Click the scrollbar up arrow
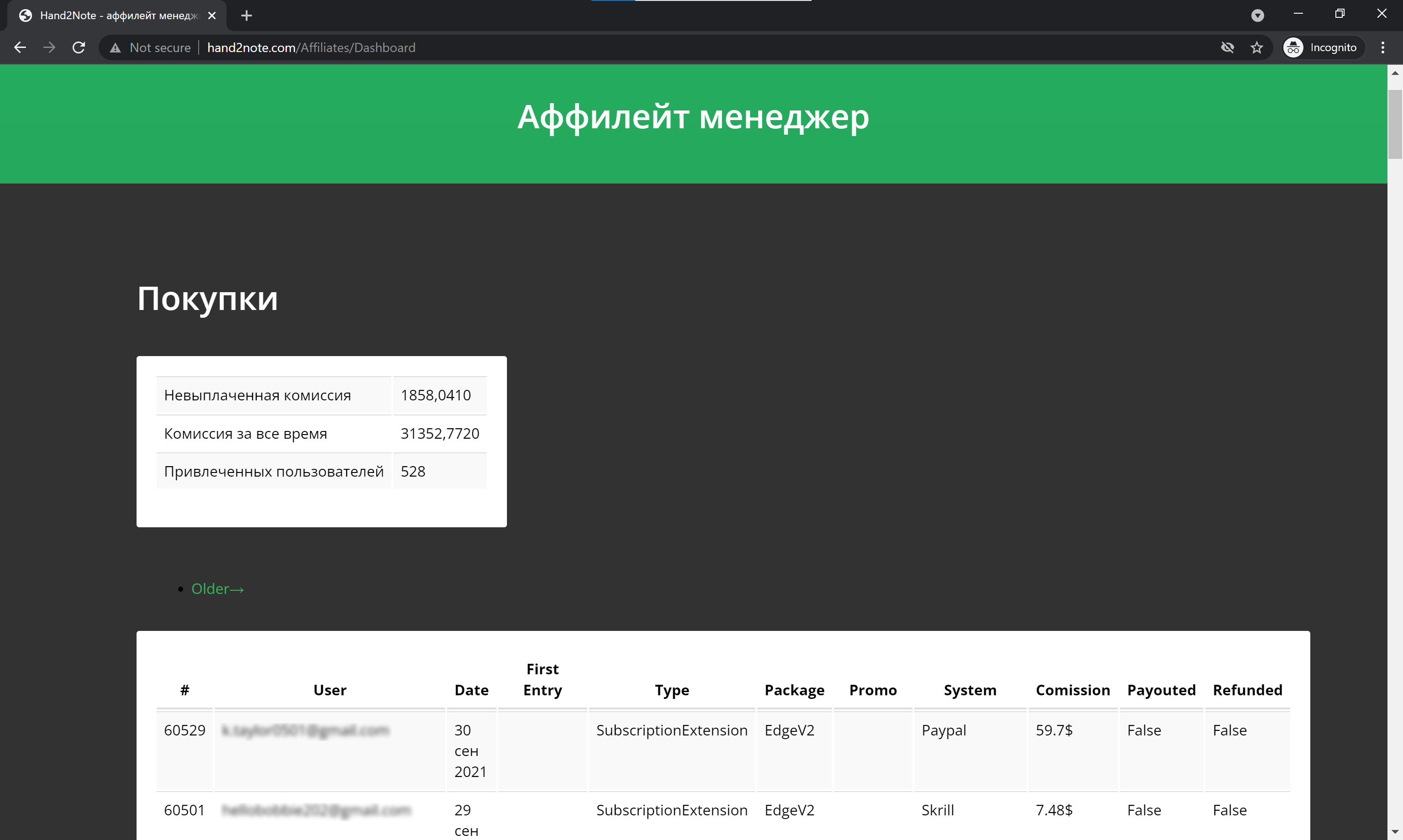1403x840 pixels. tap(1395, 73)
